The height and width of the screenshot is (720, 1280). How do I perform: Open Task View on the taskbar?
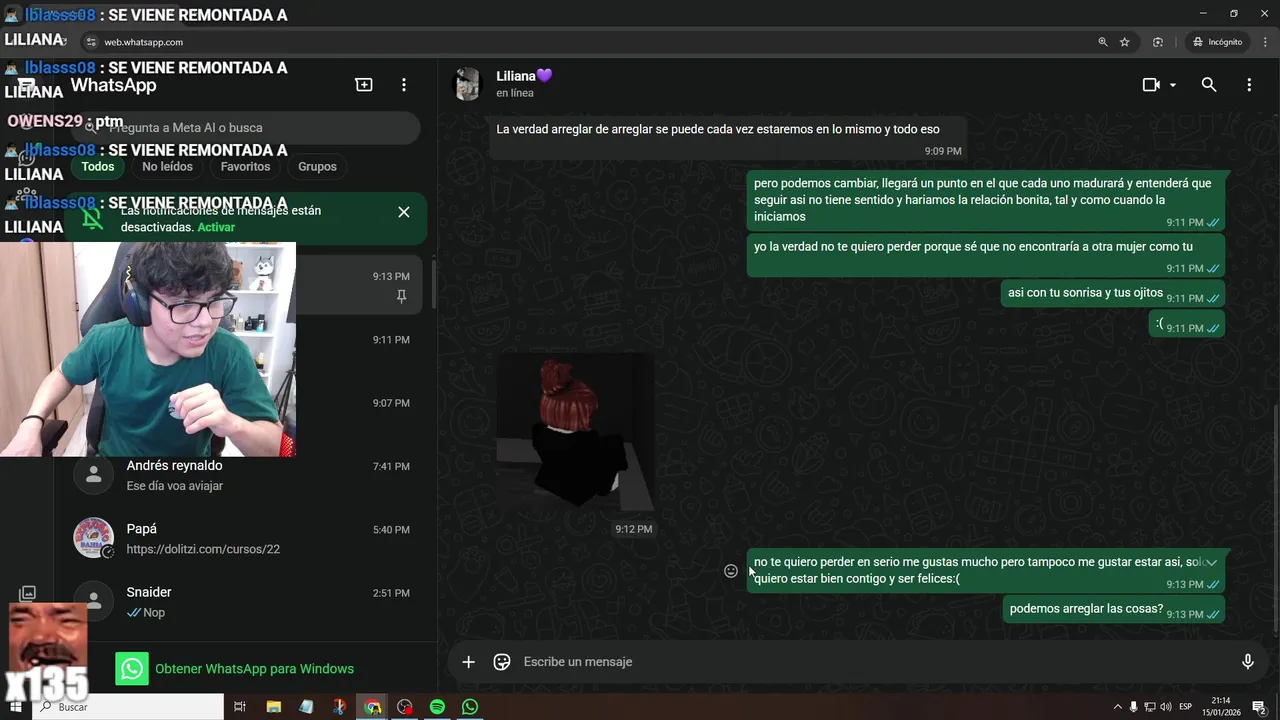click(240, 707)
